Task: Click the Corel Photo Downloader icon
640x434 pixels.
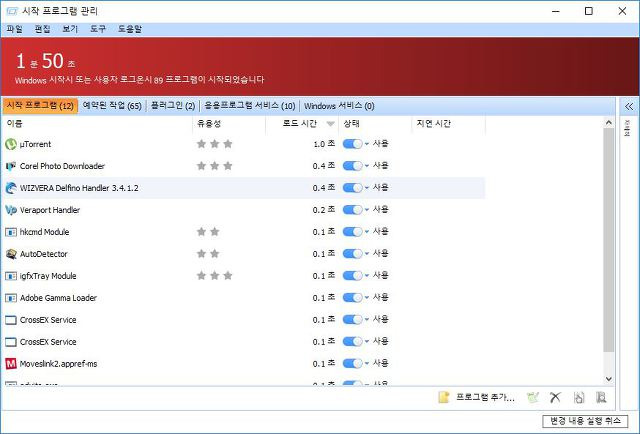Action: pyautogui.click(x=11, y=166)
